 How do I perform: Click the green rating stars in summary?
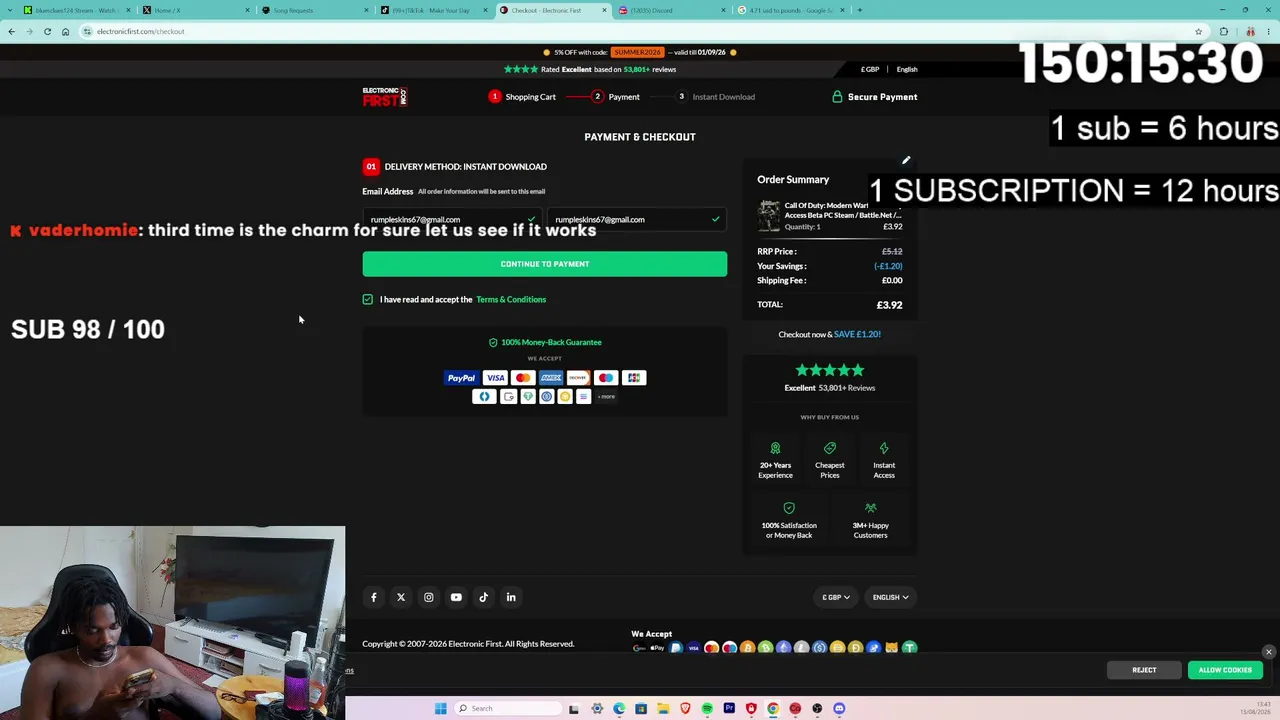coord(829,370)
